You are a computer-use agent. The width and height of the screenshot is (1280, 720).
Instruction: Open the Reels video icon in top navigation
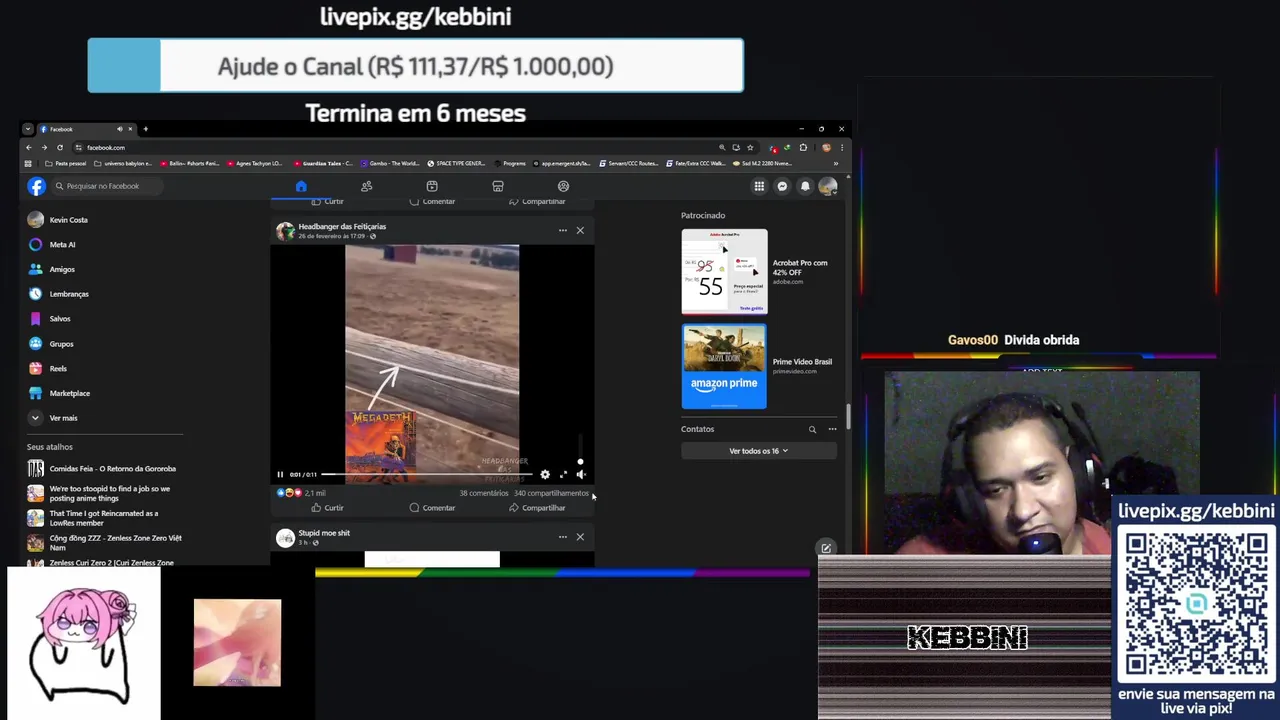pyautogui.click(x=432, y=186)
